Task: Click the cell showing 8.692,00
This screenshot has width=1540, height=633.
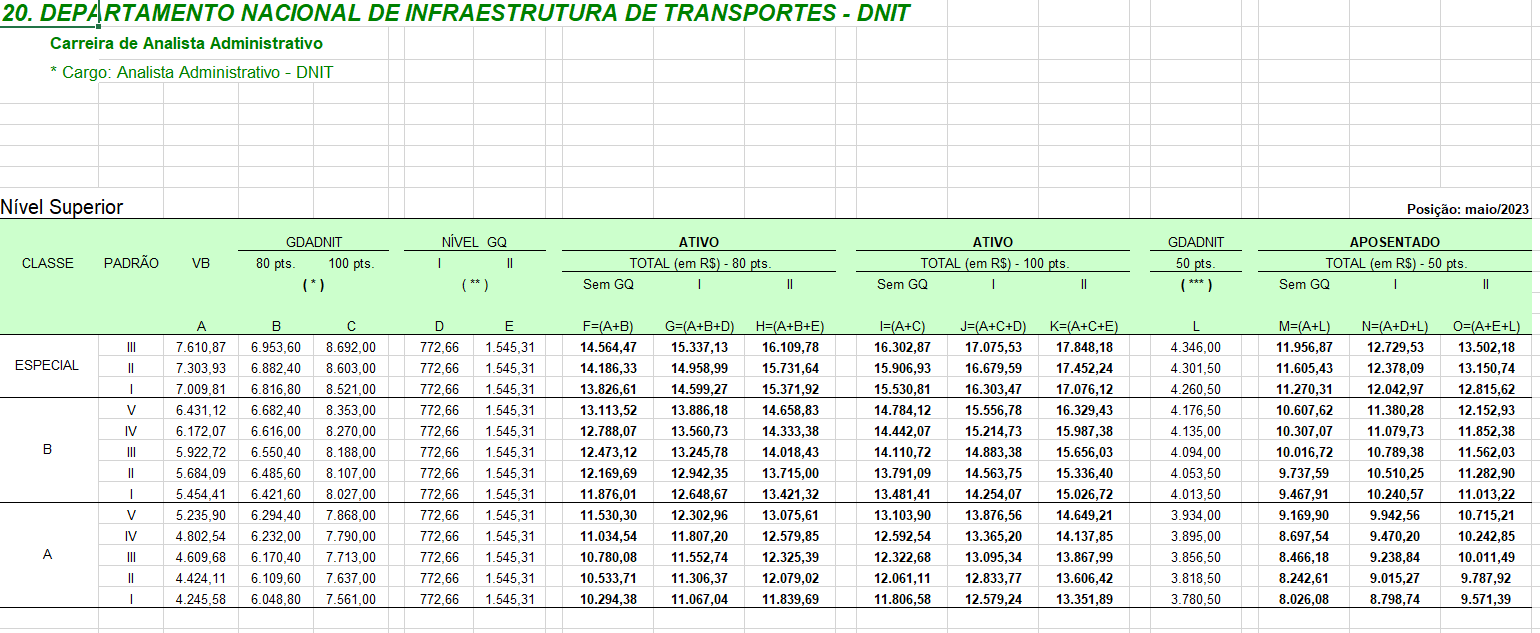Action: tap(351, 347)
